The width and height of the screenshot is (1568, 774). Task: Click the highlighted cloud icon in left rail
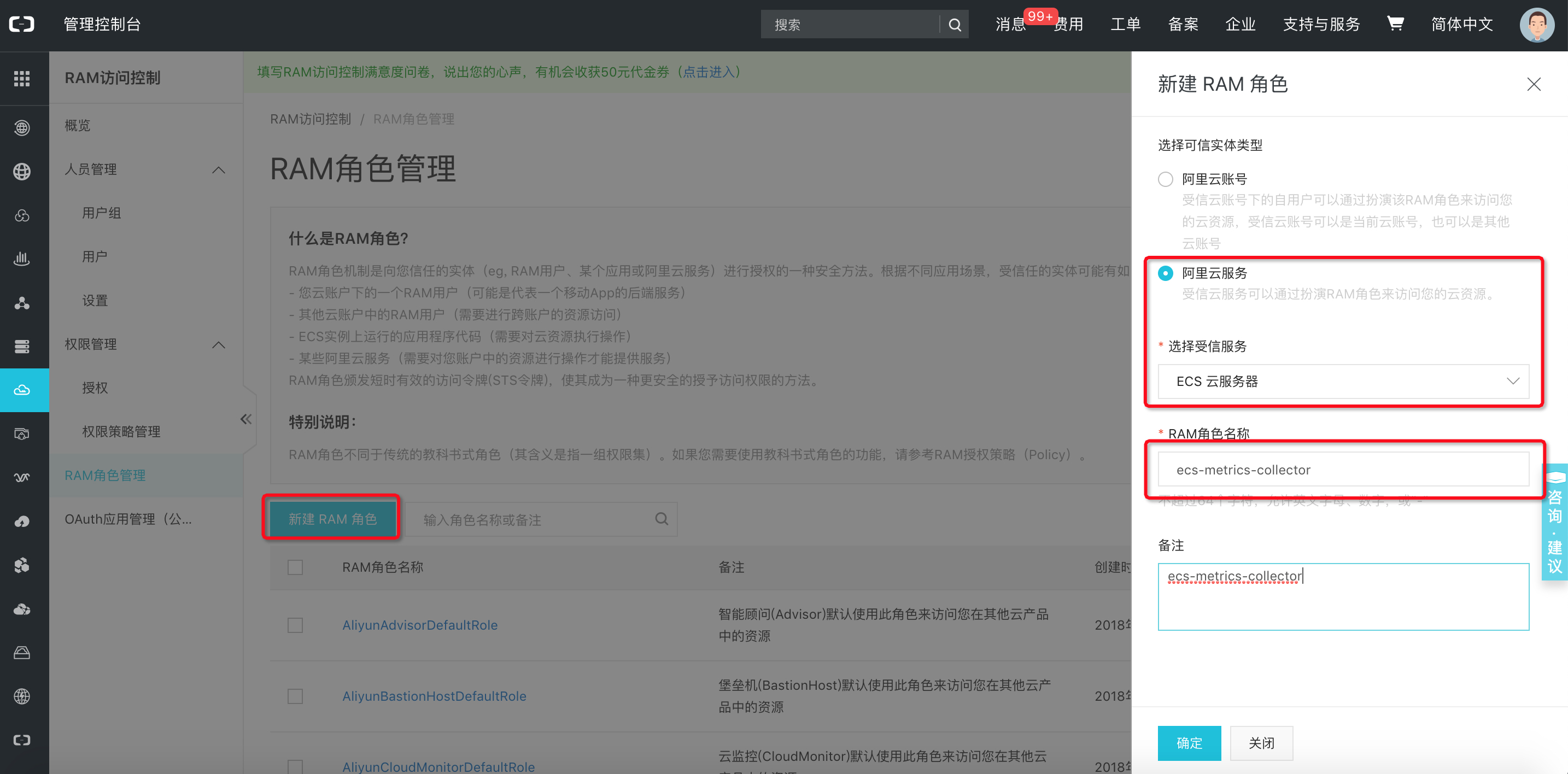[x=22, y=390]
